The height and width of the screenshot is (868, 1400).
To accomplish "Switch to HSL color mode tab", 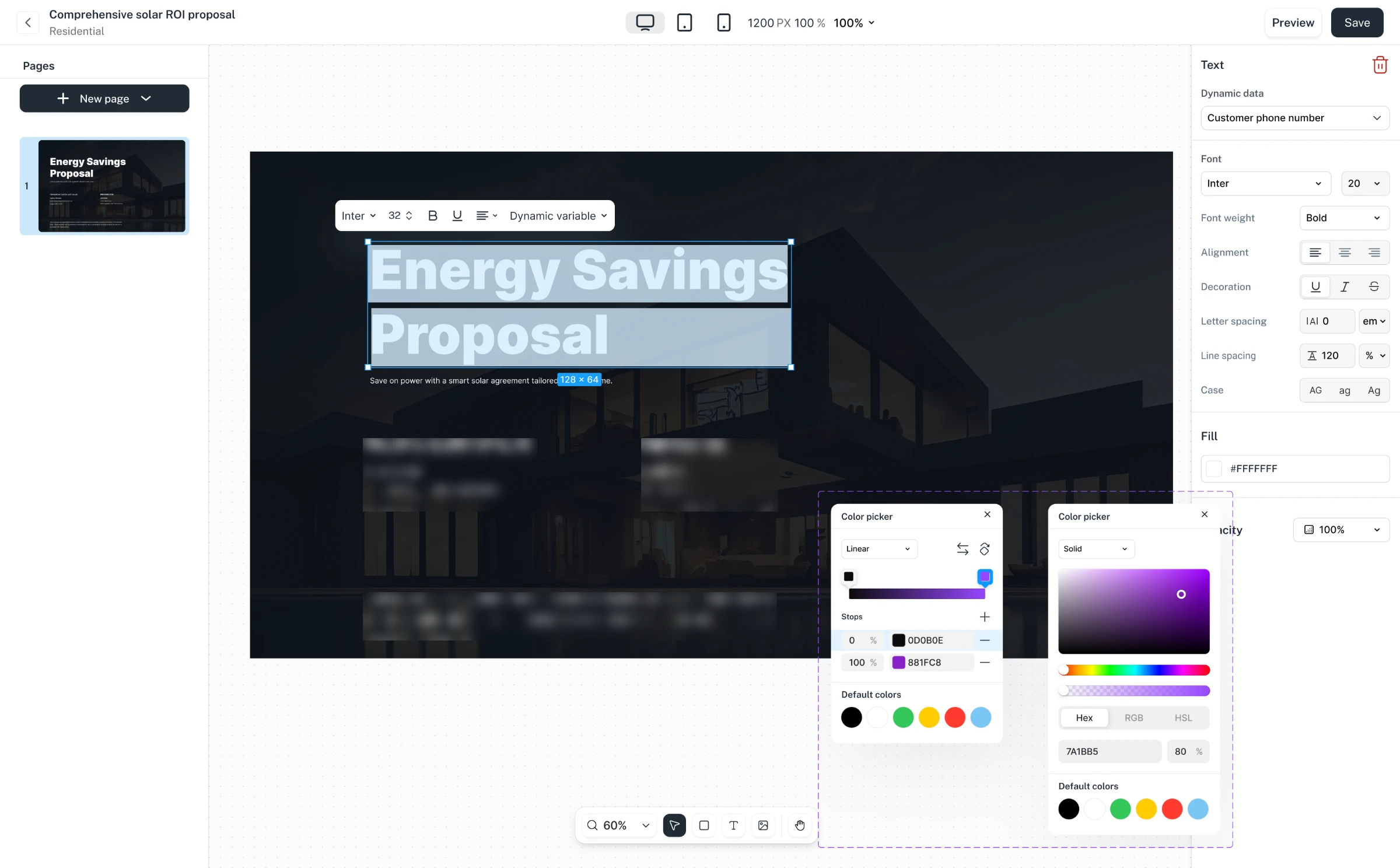I will point(1183,718).
